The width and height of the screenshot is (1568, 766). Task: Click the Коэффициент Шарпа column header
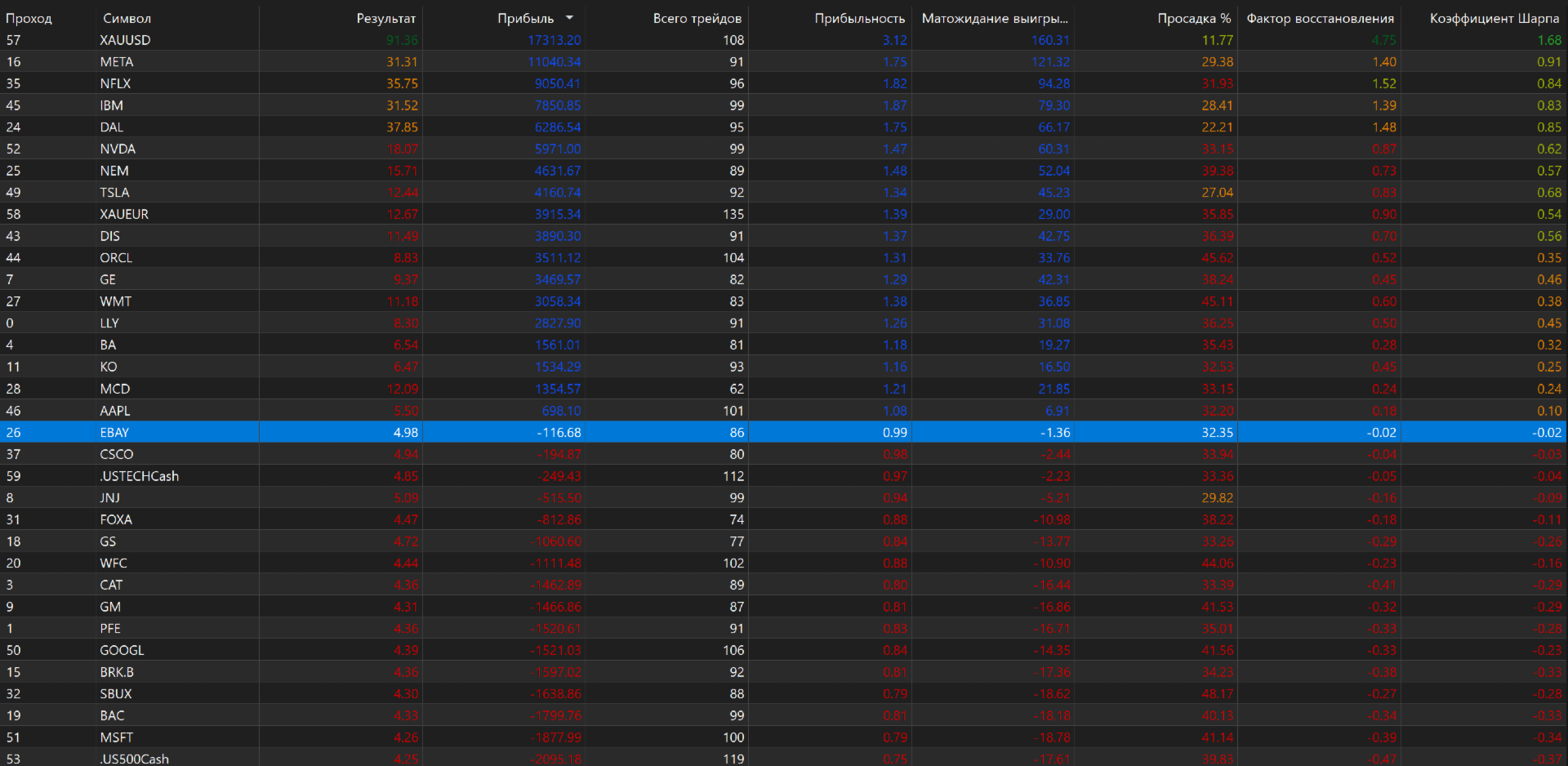(x=1494, y=18)
